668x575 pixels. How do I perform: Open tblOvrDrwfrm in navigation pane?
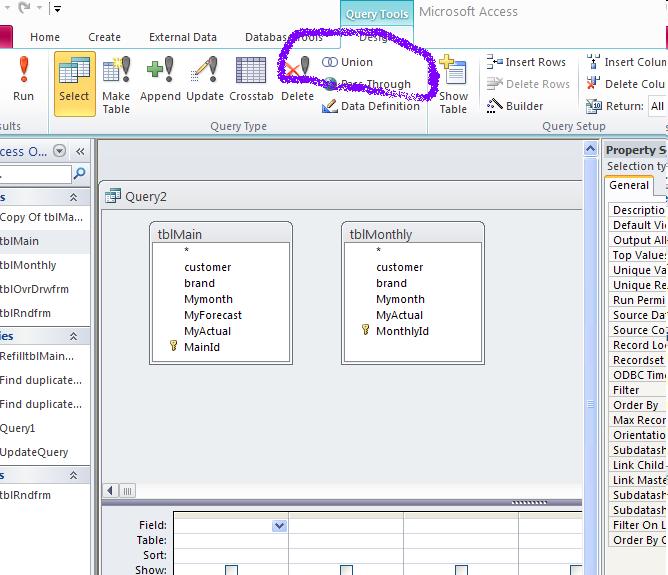[x=44, y=289]
